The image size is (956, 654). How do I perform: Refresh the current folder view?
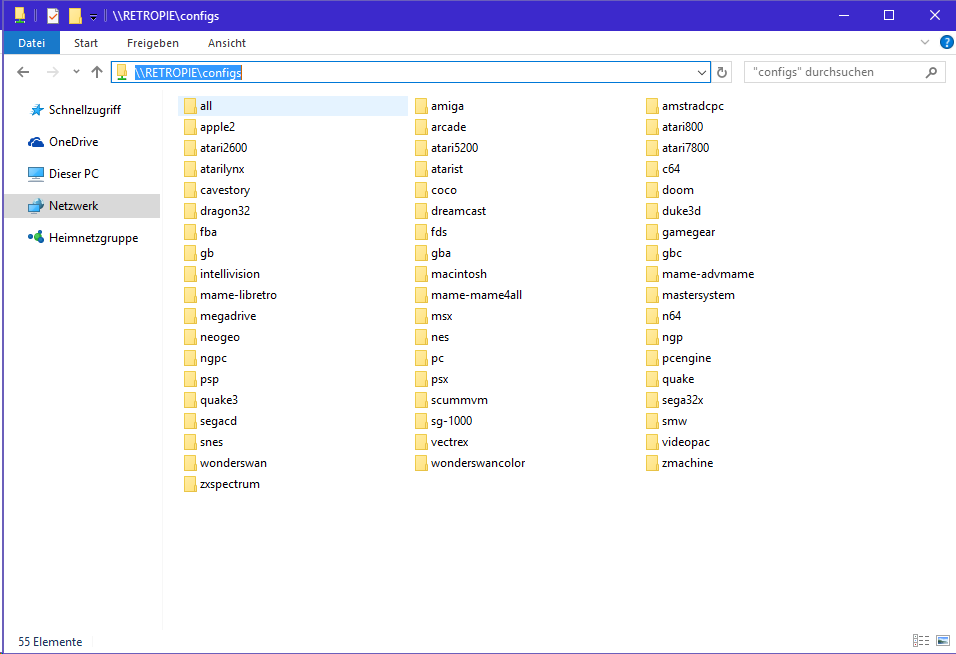[722, 72]
